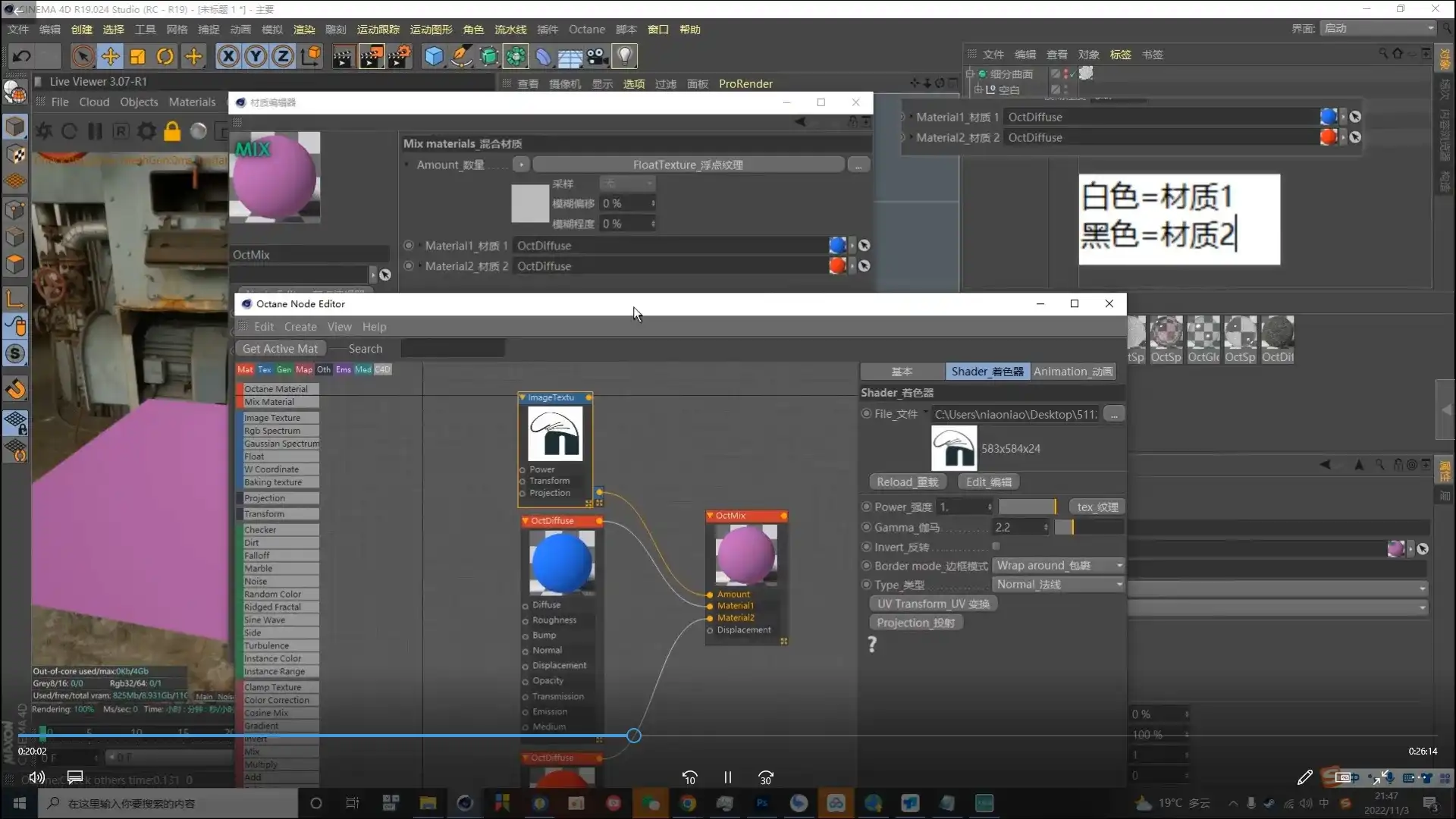Click the Render Settings clapperboard icon
1456x819 pixels.
pos(399,56)
